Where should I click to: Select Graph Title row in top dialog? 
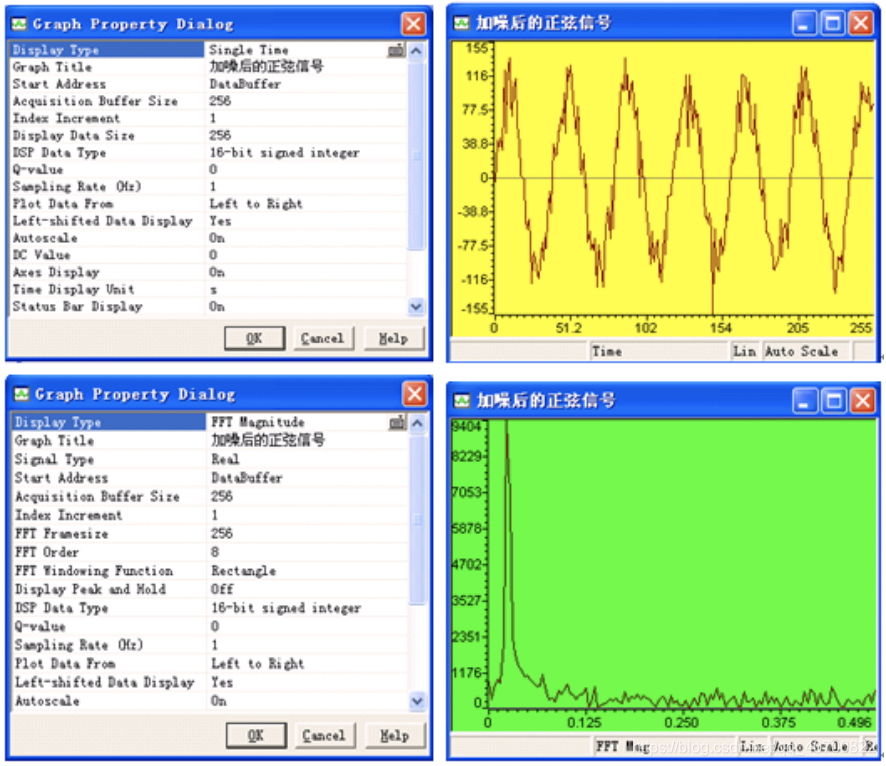pos(209,67)
